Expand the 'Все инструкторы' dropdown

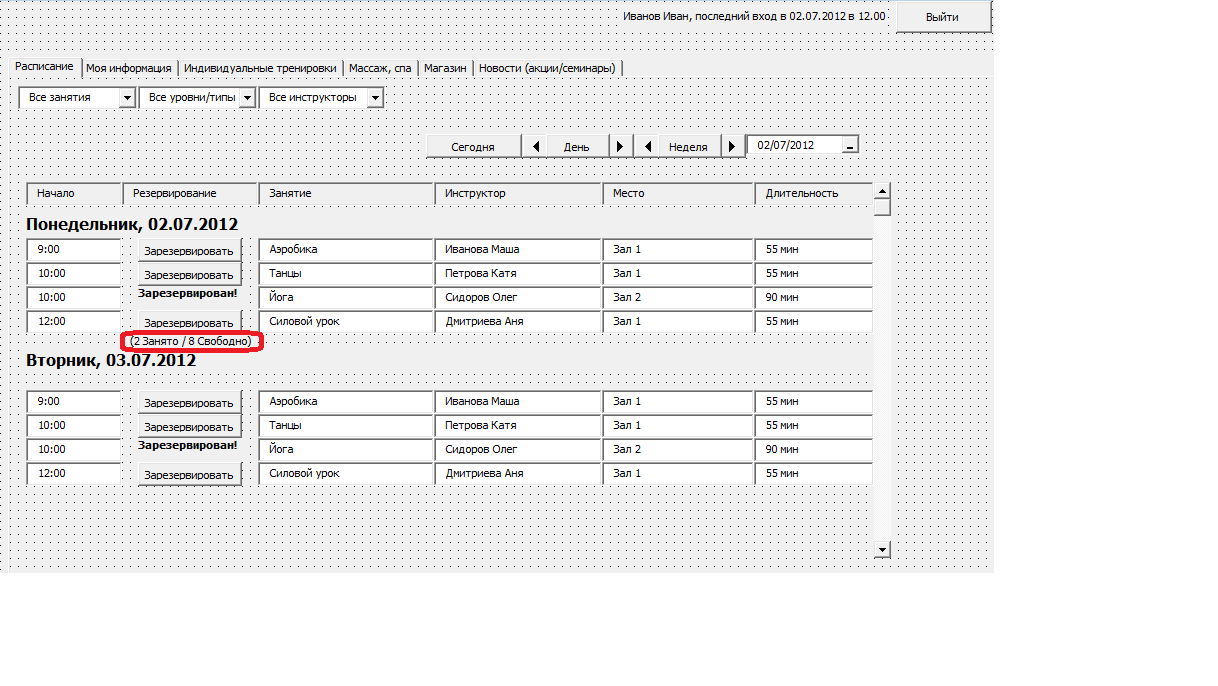[375, 98]
